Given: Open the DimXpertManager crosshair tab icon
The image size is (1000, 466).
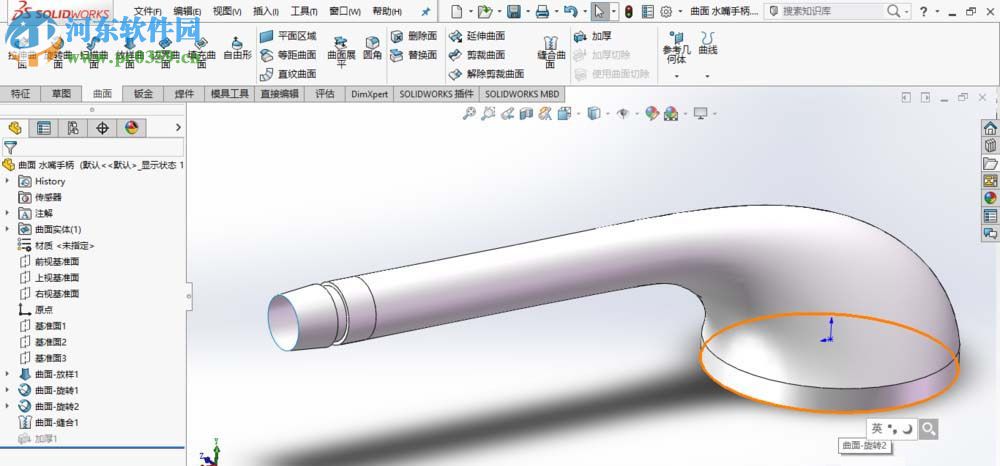Looking at the screenshot, I should (x=102, y=128).
